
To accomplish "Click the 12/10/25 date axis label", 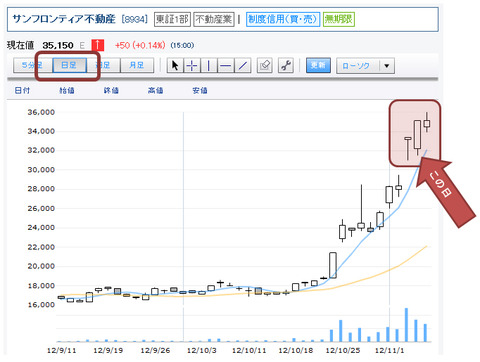I will click(343, 351).
